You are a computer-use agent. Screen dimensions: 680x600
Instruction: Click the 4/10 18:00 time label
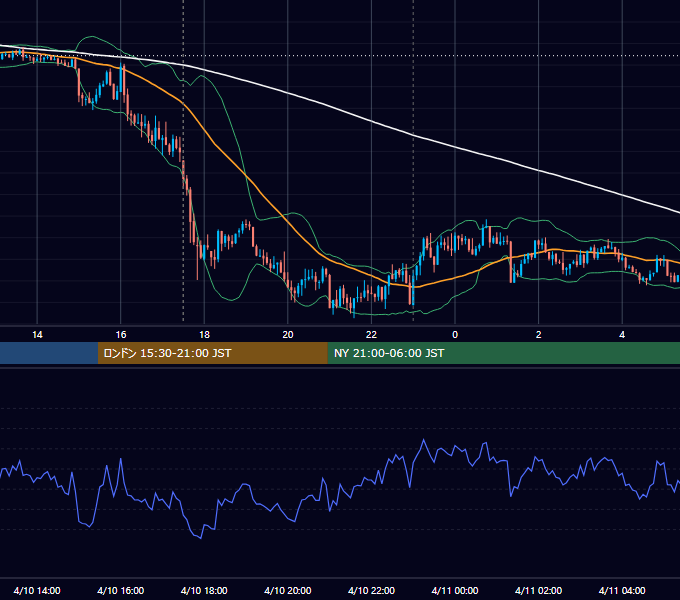[204, 590]
